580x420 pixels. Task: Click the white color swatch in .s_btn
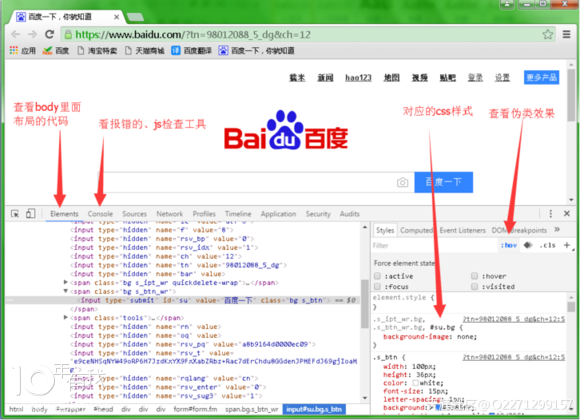coord(415,383)
